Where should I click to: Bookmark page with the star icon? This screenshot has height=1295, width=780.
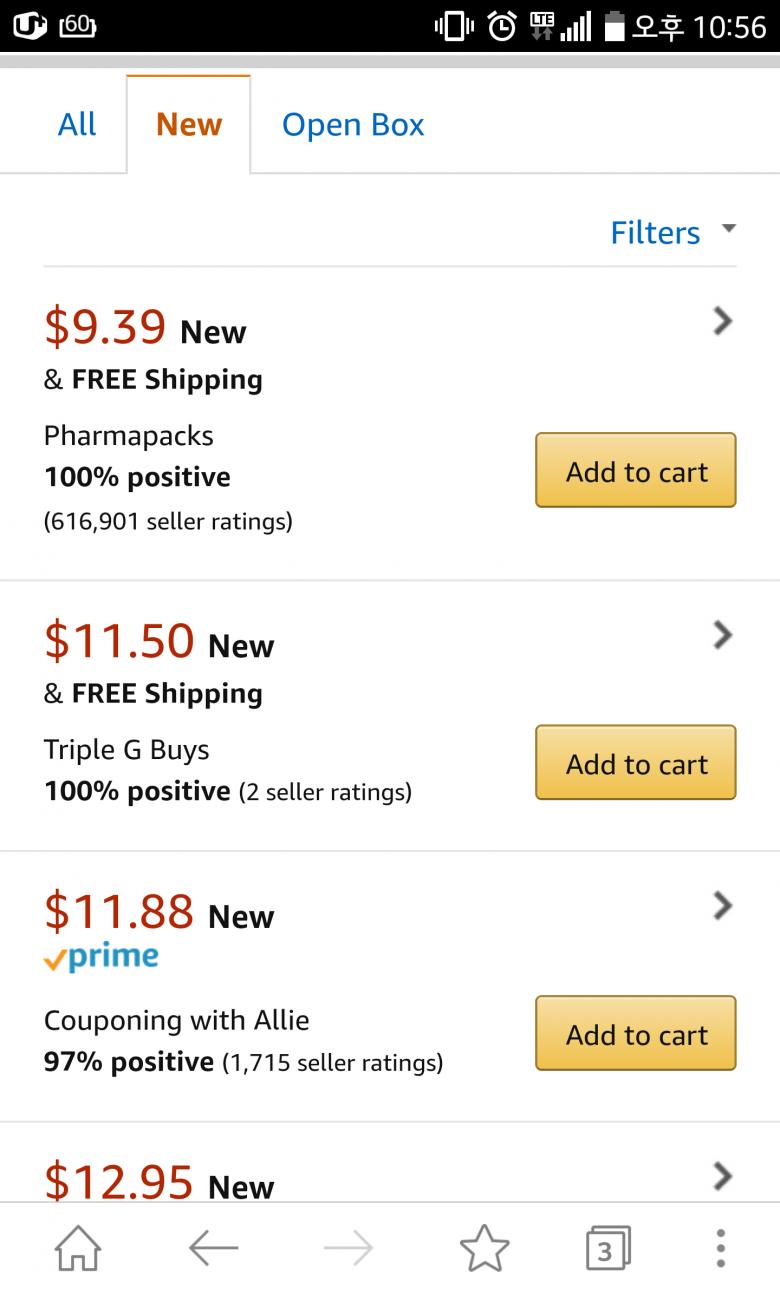point(485,1248)
